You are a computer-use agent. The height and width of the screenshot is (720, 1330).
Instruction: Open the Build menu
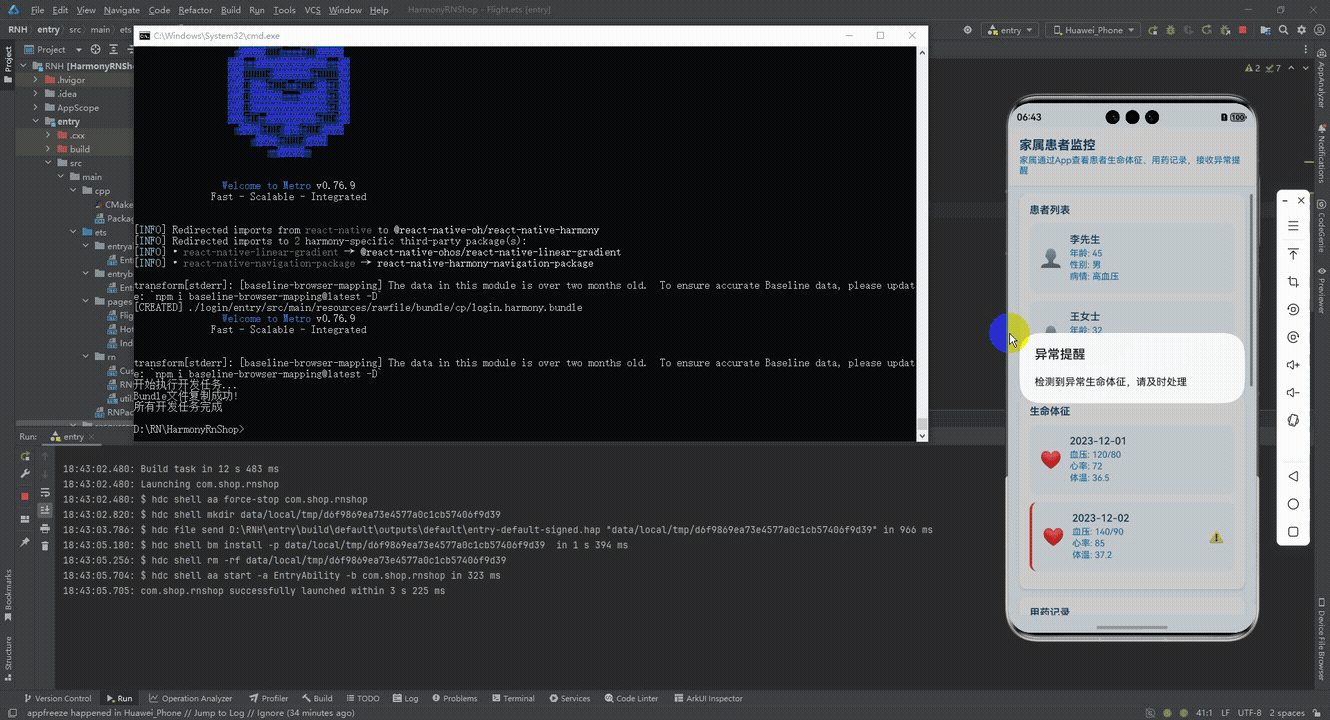pos(231,10)
